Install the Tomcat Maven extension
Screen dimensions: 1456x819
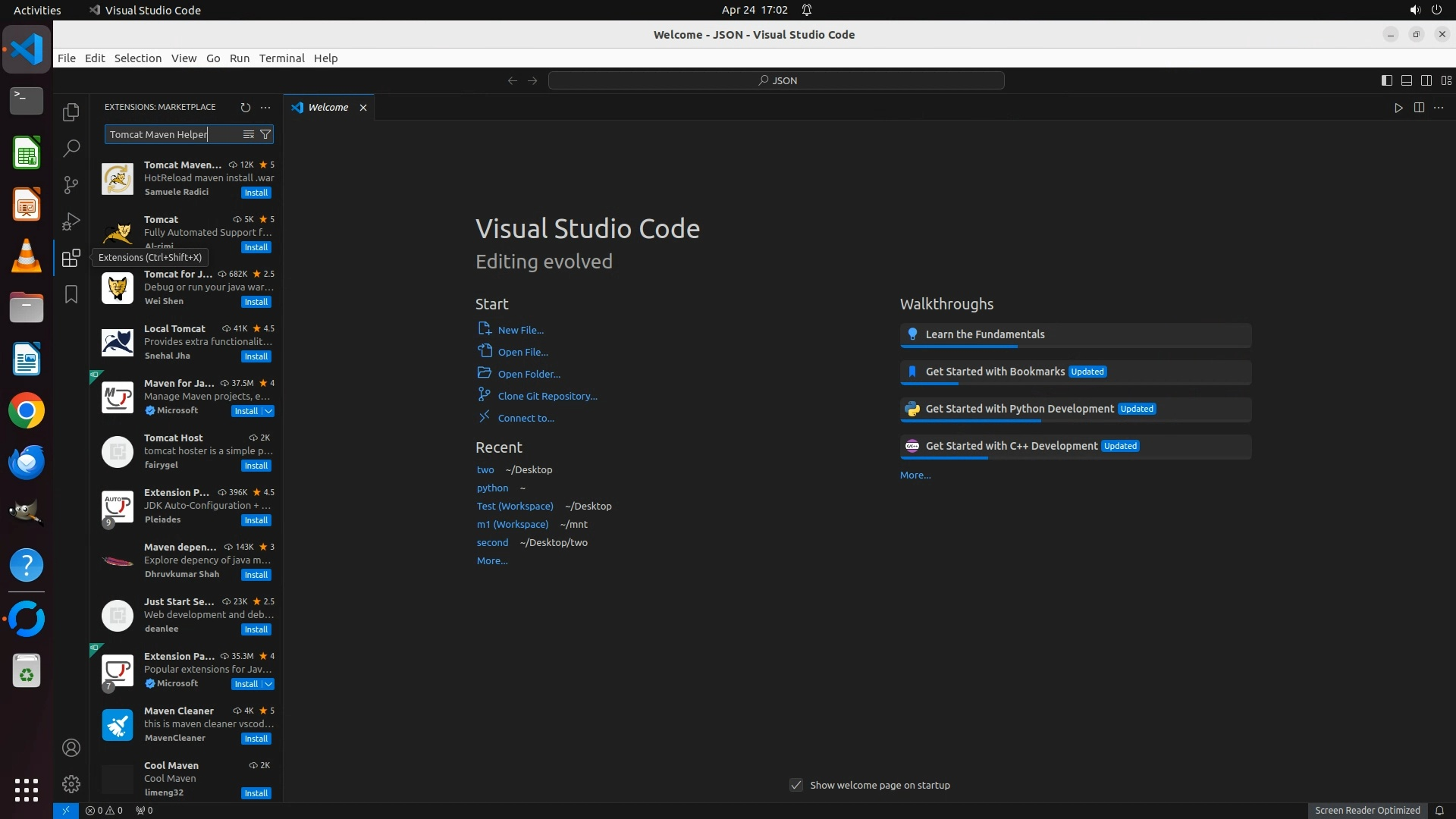256,193
